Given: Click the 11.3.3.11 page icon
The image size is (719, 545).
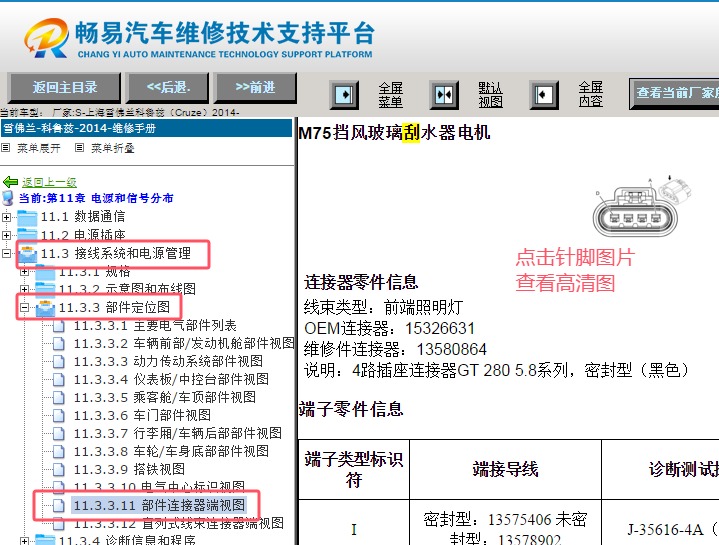Looking at the screenshot, I should point(58,506).
